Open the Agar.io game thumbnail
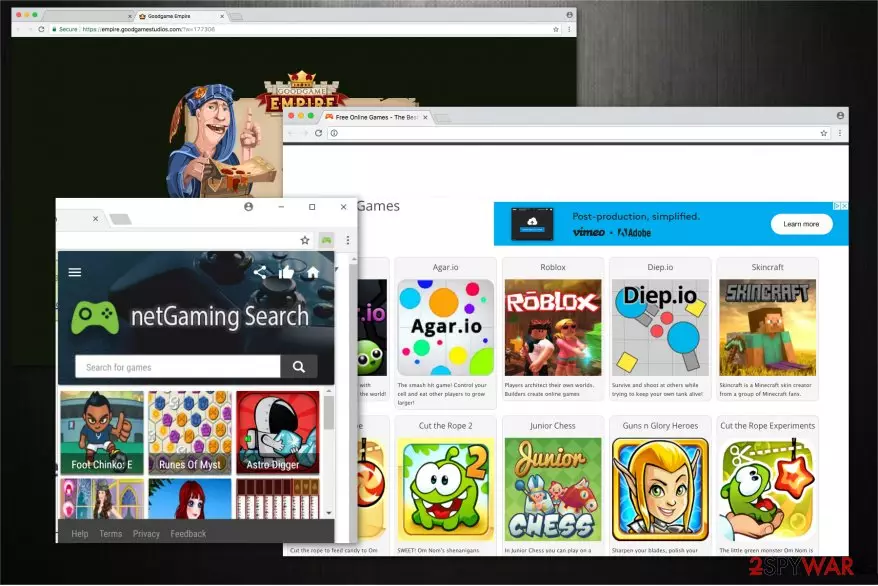This screenshot has width=878, height=586. (x=445, y=327)
